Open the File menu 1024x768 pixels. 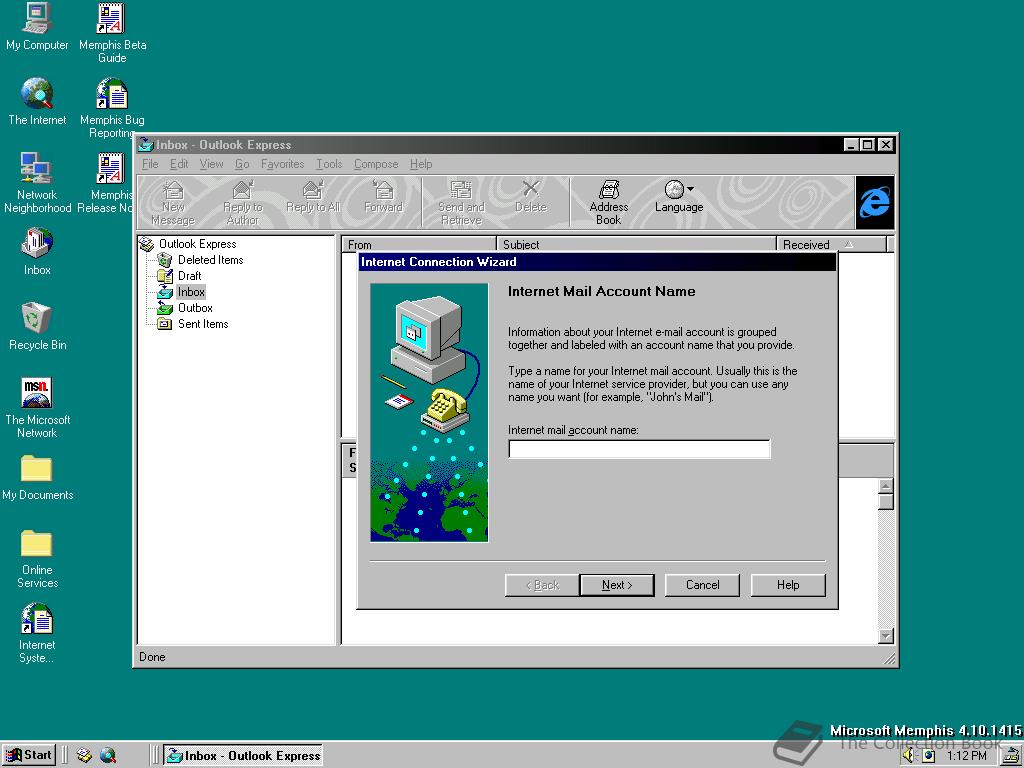[x=150, y=164]
